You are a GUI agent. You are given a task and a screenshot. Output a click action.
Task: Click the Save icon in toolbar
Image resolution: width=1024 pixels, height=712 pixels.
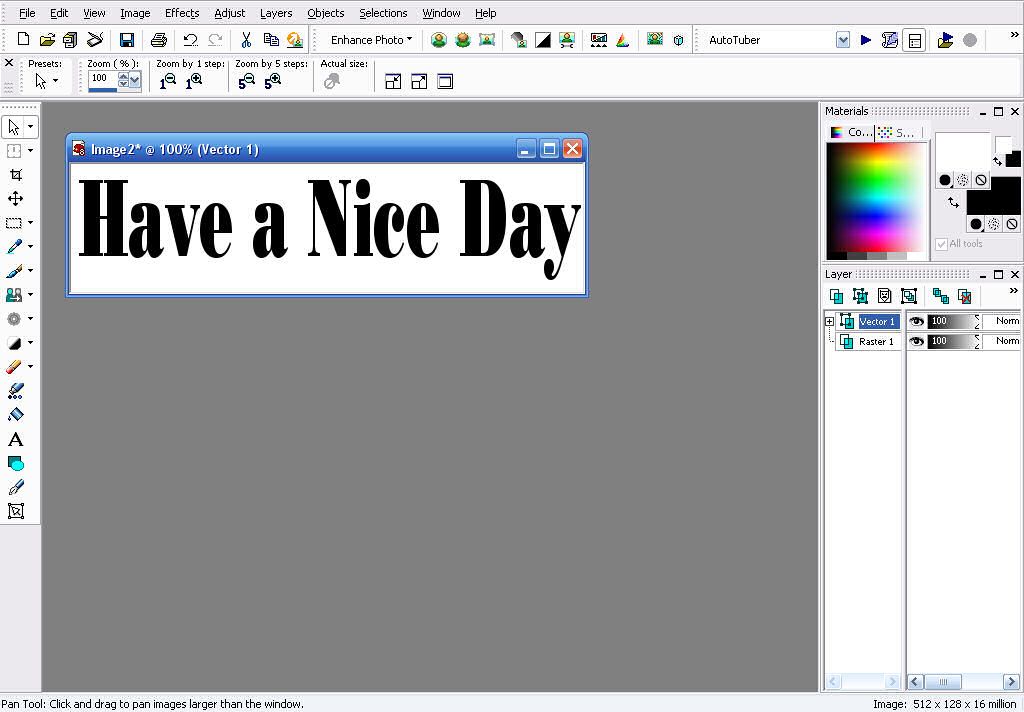[x=127, y=40]
